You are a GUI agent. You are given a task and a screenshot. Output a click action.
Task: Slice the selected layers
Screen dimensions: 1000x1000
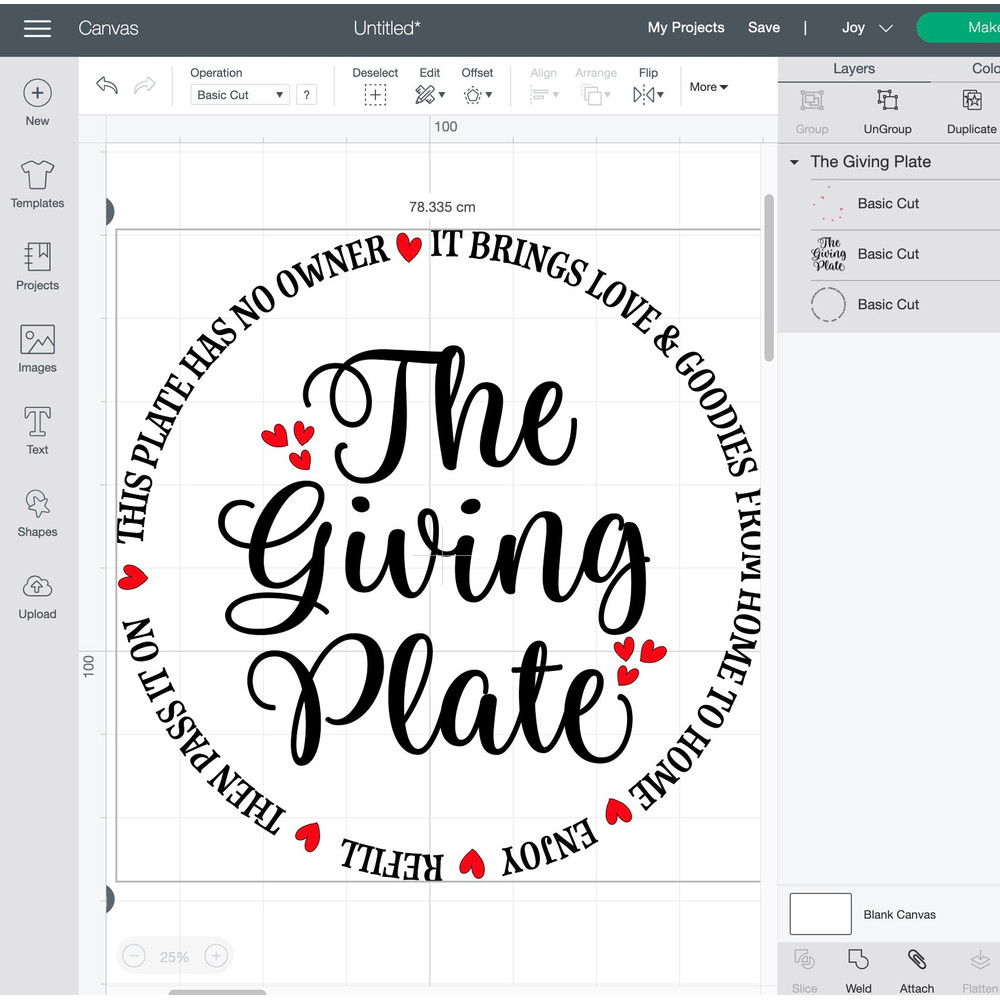[x=804, y=968]
